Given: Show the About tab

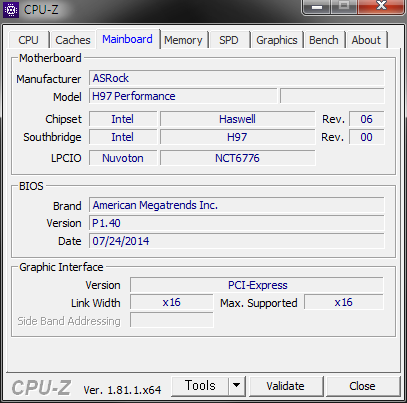Looking at the screenshot, I should pos(366,40).
